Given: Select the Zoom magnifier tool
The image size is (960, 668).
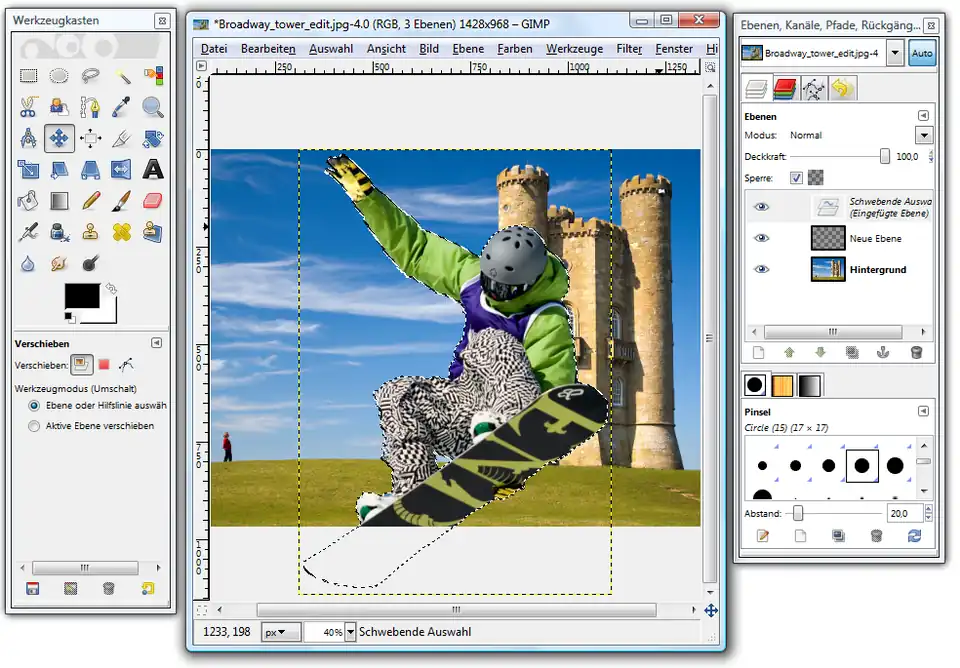Looking at the screenshot, I should (152, 107).
